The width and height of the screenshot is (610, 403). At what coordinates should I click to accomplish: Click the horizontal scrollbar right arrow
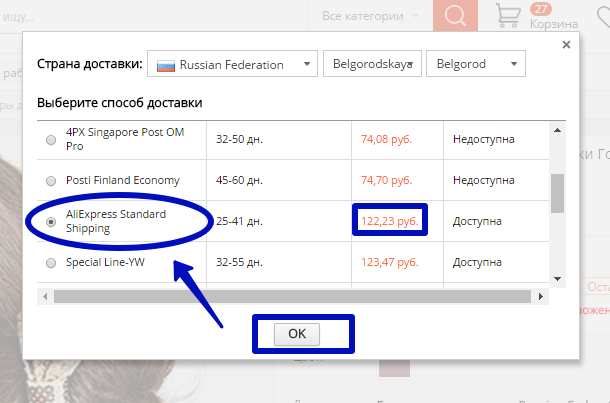[x=541, y=296]
